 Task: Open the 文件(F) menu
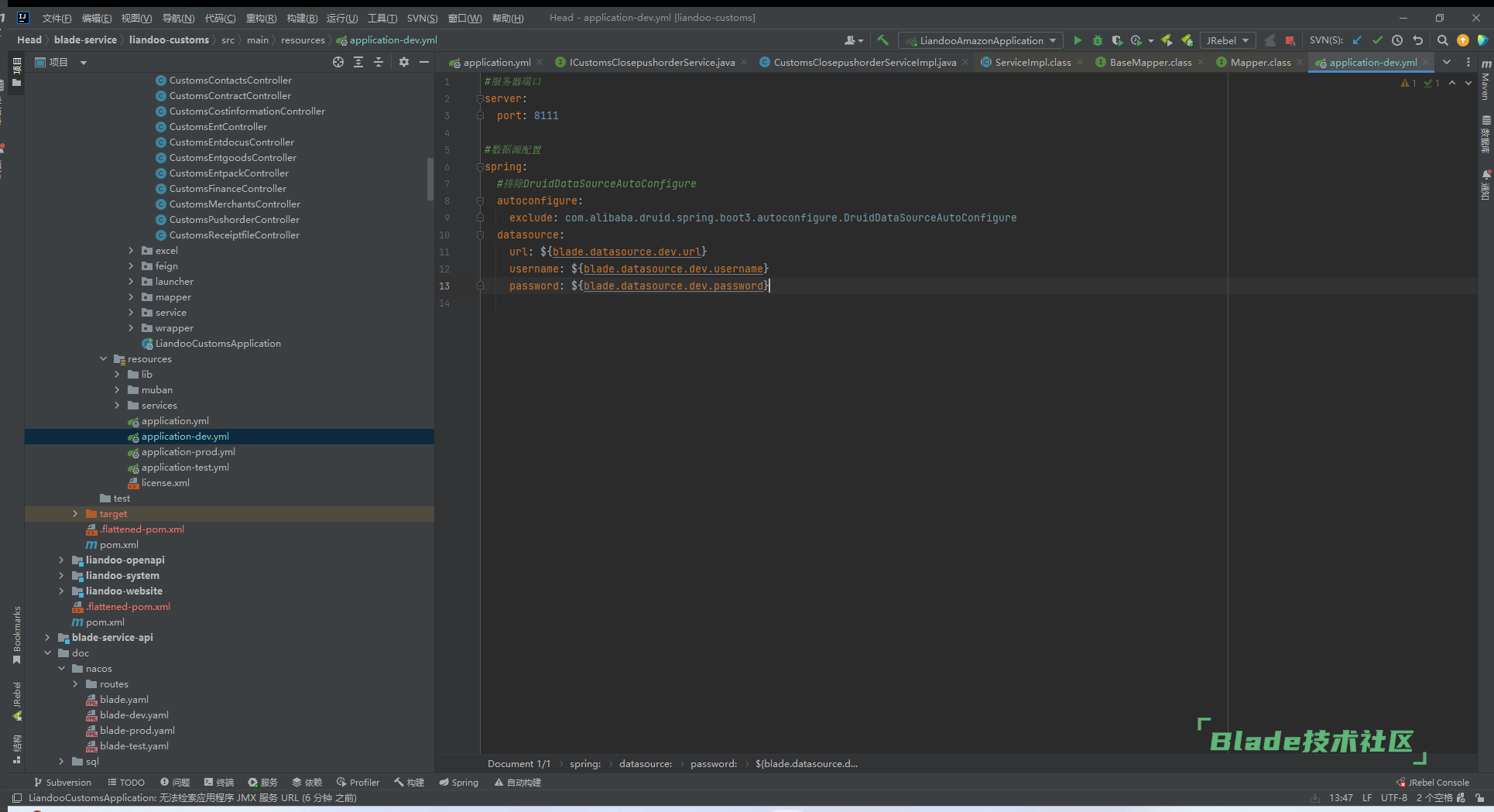(x=57, y=18)
